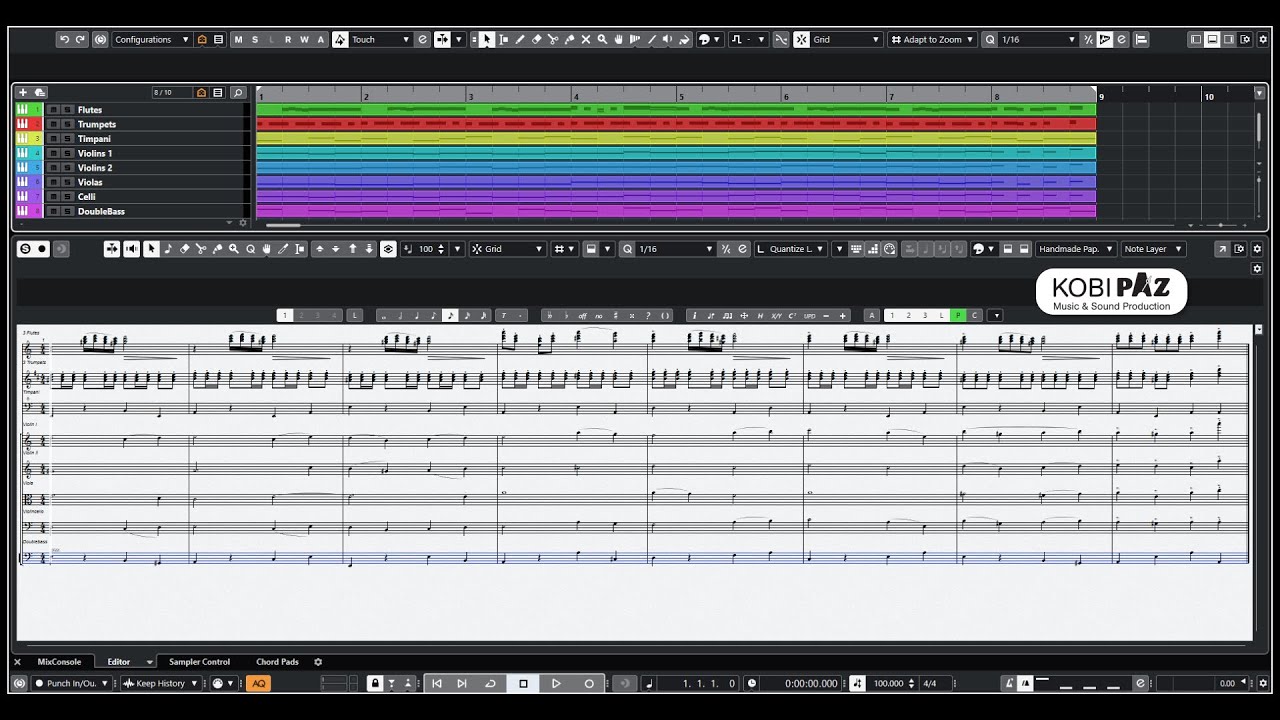Open the Handmade Paper dropdown in score editor
Viewport: 1280px width, 720px height.
(x=1075, y=249)
